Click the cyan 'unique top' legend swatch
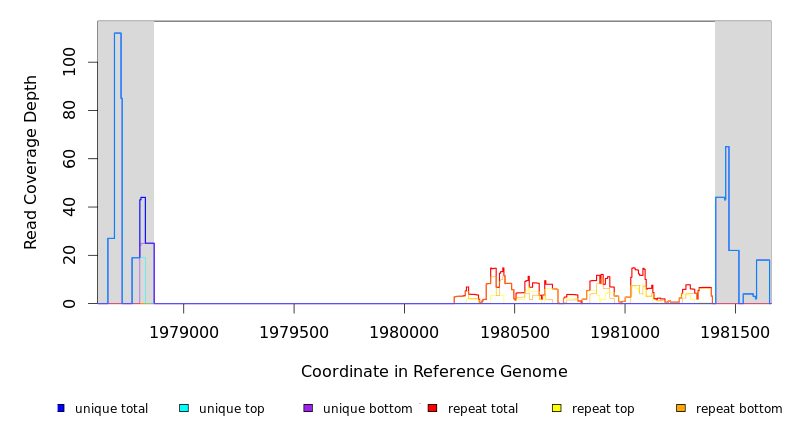The width and height of the screenshot is (792, 432). click(x=184, y=408)
